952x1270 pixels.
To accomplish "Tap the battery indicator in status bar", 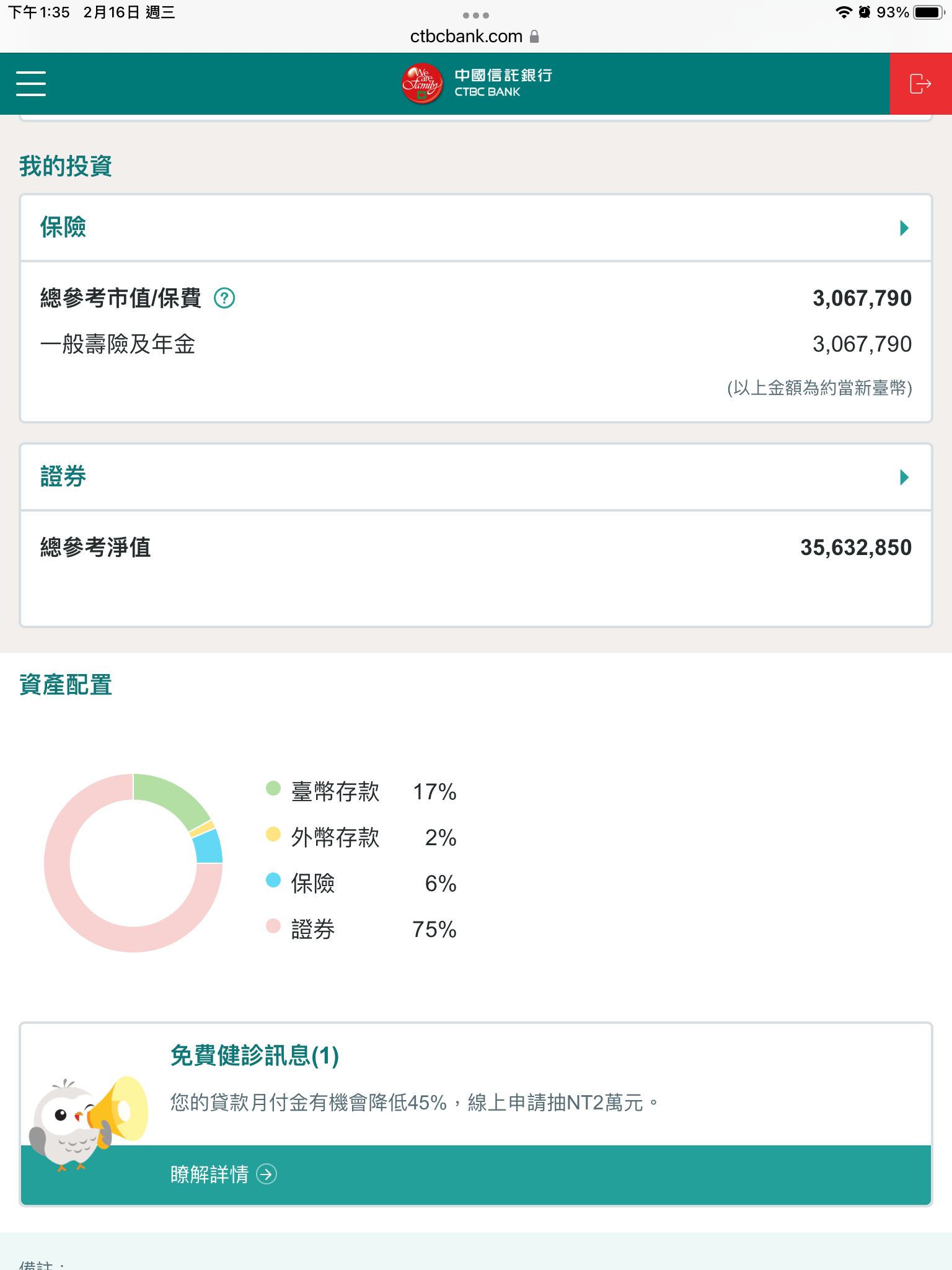I will click(x=928, y=12).
